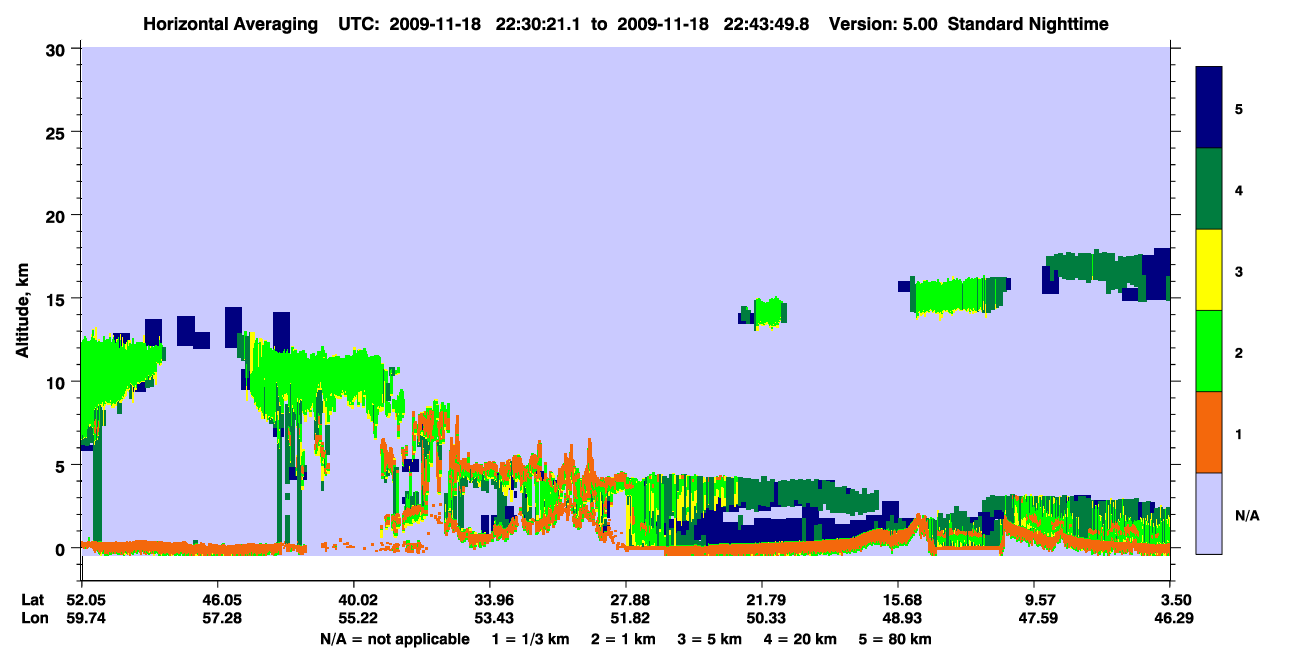Click colorbar label '3'
Image resolution: width=1300 pixels, height=667 pixels.
pyautogui.click(x=1239, y=270)
